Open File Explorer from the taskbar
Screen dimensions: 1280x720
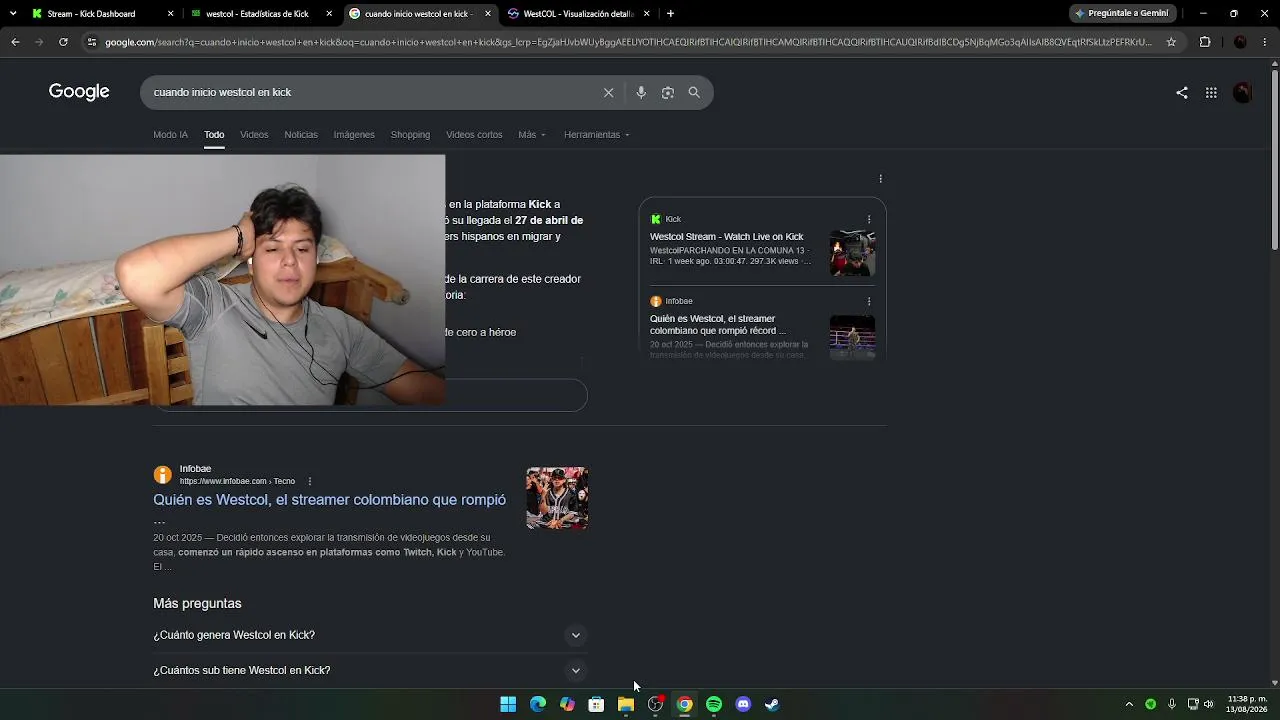pos(626,704)
